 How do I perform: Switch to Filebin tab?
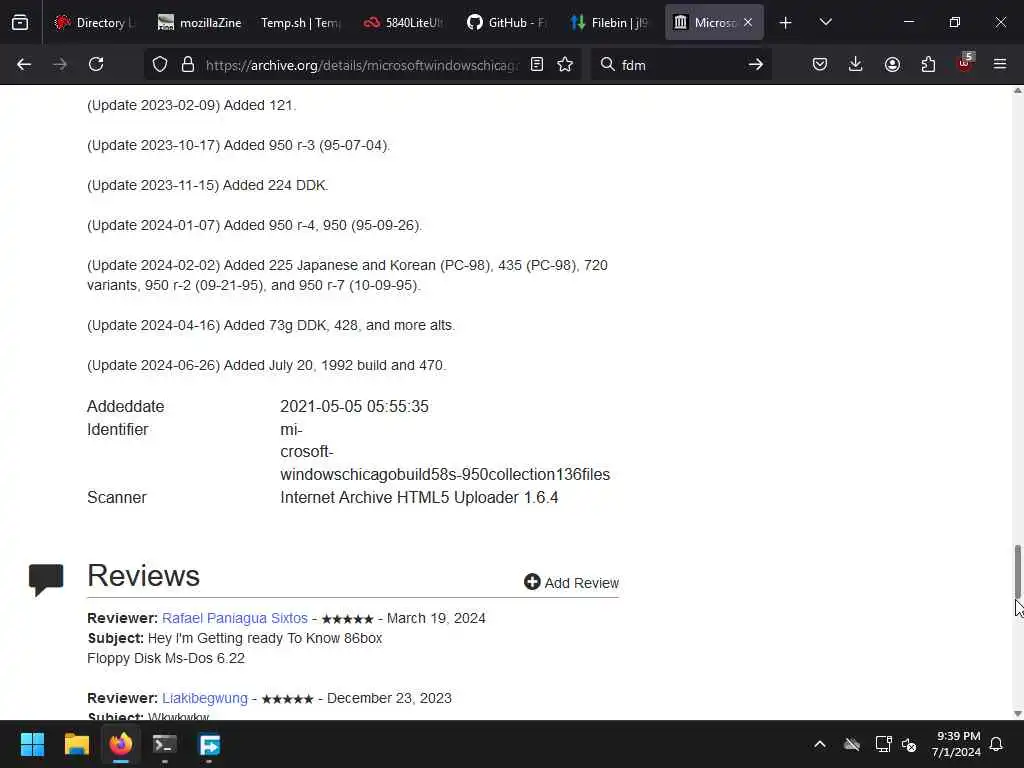609,22
